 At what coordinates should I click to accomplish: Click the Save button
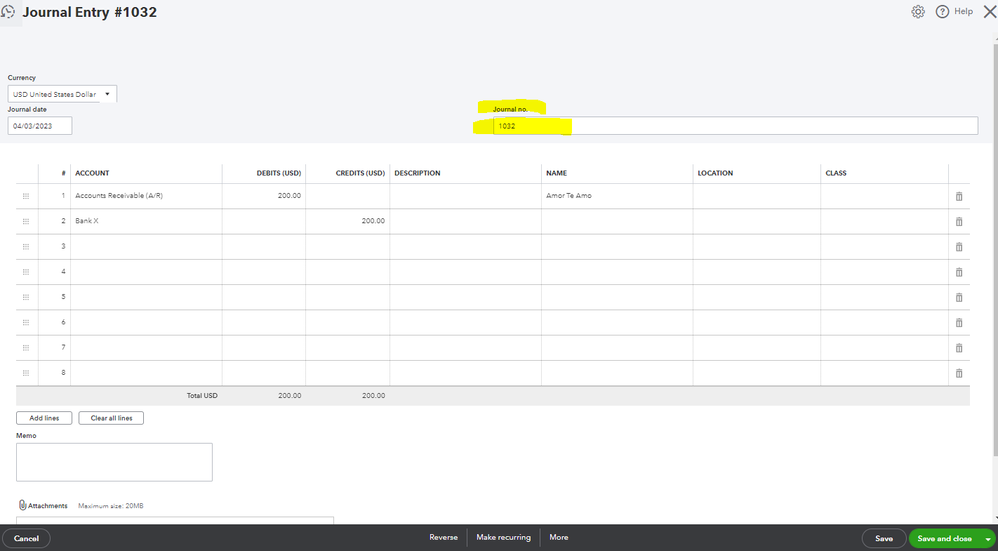pos(883,538)
